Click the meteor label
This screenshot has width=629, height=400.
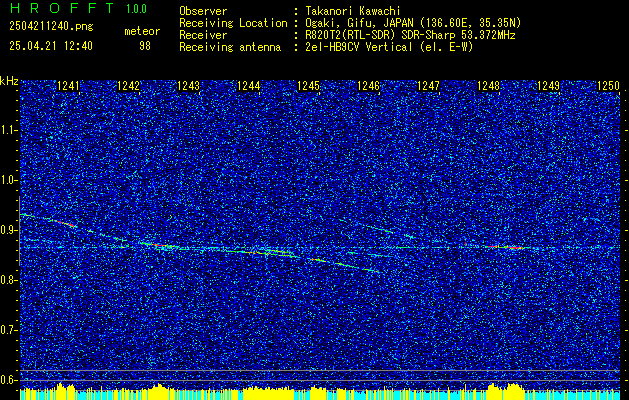click(142, 32)
